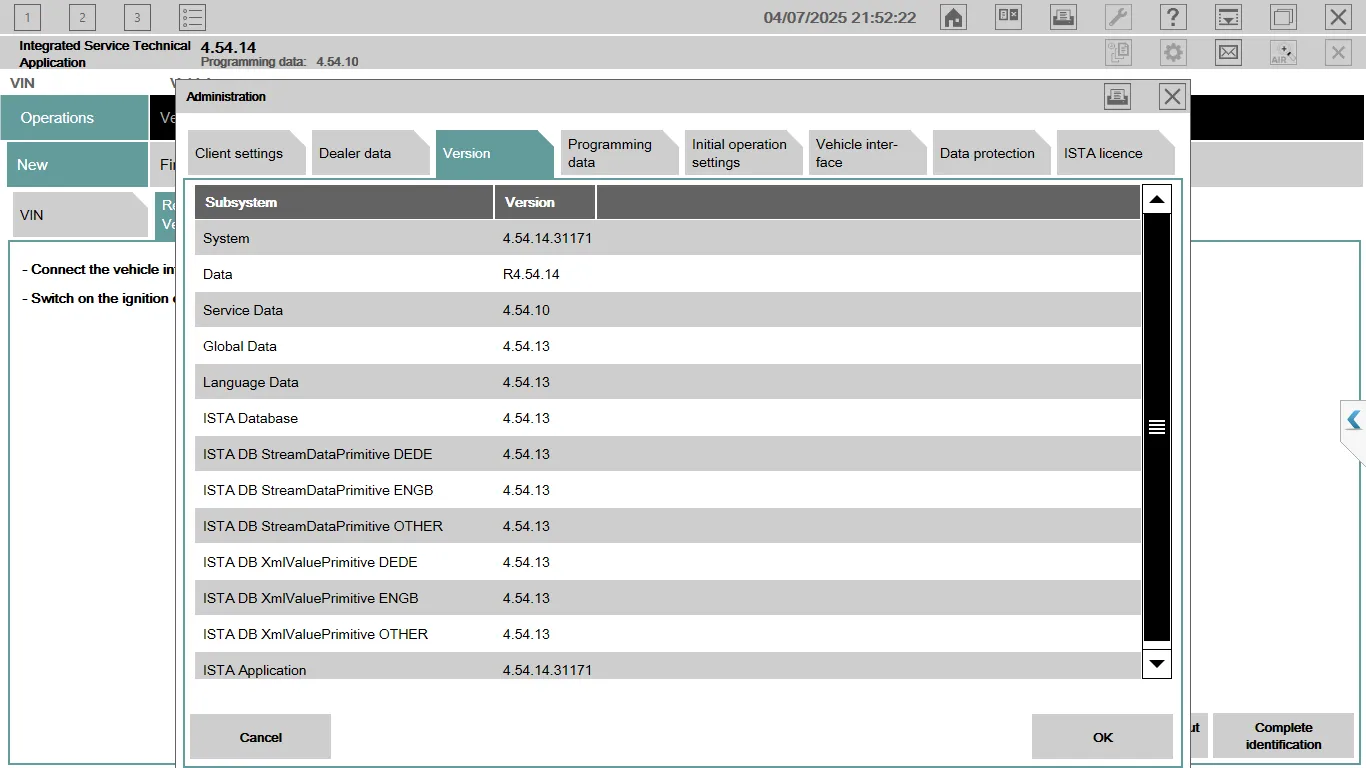Switch to Vehicle interface tab
The width and height of the screenshot is (1366, 768).
click(866, 153)
